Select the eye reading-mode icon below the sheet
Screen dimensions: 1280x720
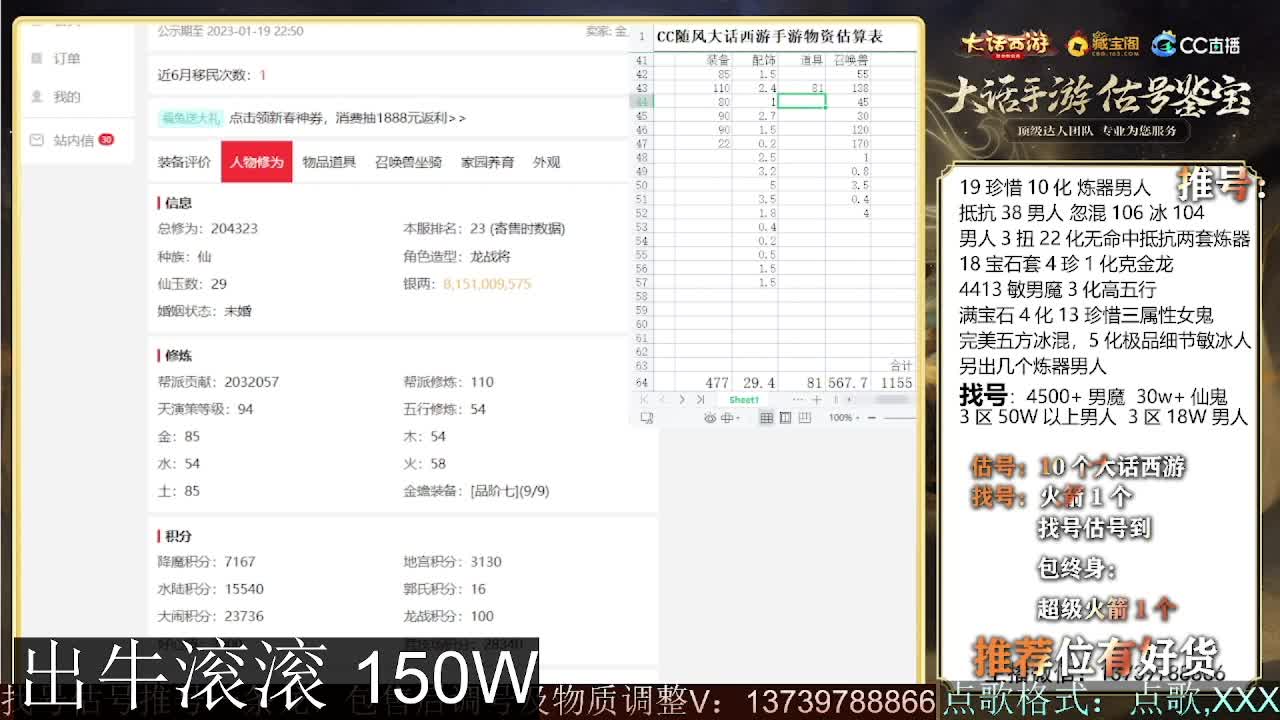pyautogui.click(x=711, y=419)
